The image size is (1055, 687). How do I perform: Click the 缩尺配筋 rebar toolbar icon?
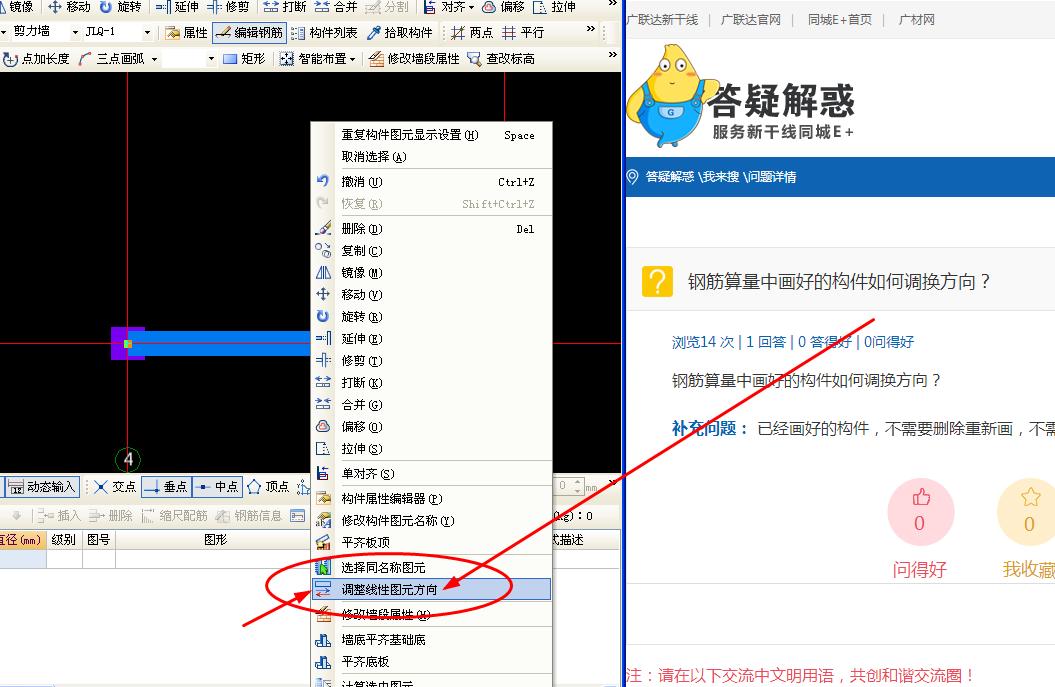[174, 515]
